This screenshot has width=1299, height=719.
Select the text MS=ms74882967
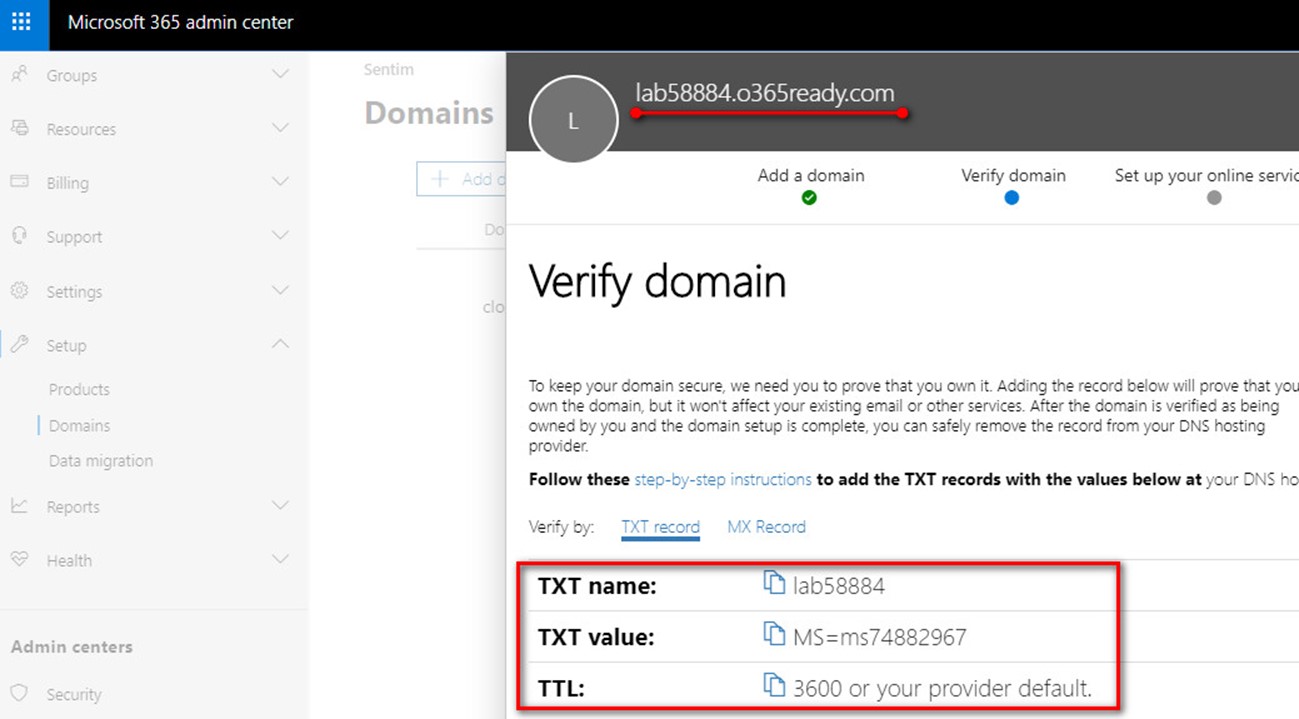(x=880, y=637)
